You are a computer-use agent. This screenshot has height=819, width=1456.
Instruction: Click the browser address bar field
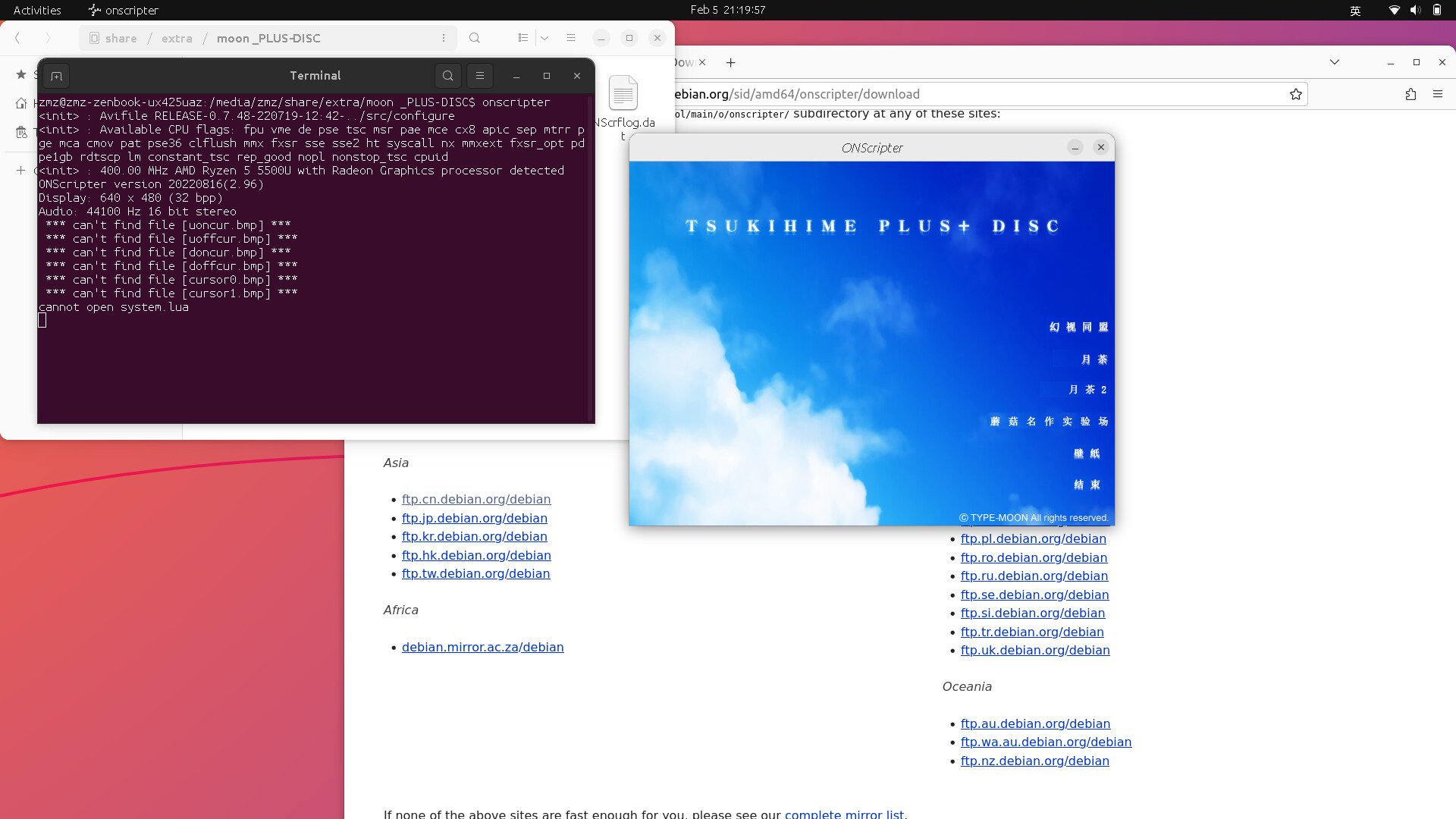986,94
